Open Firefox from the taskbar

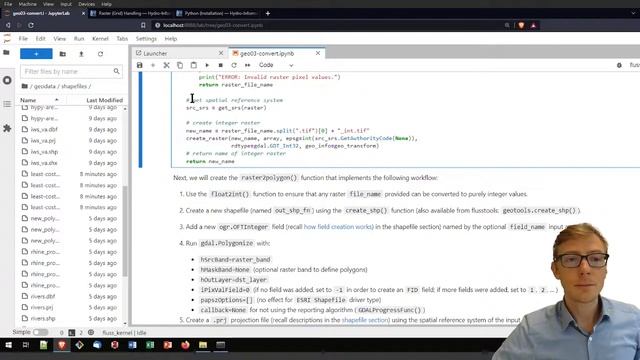coord(185,345)
